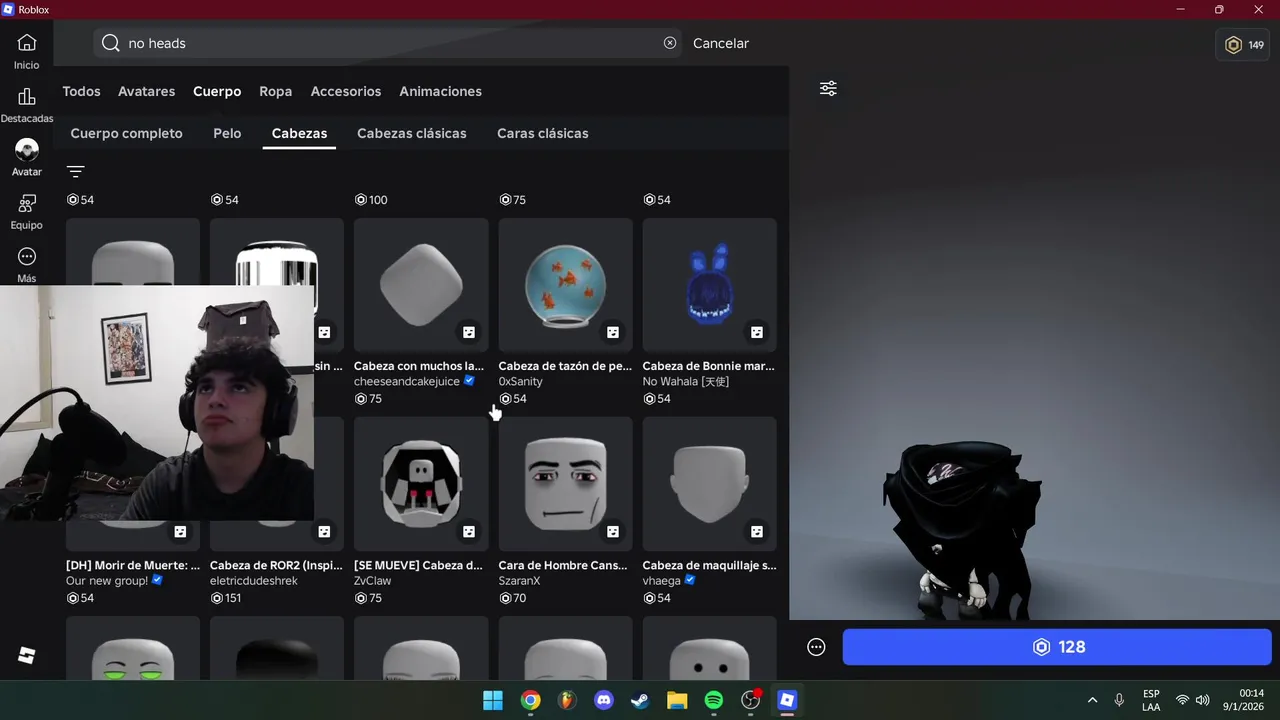This screenshot has width=1280, height=720.
Task: Open the Our new group! creator link
Action: click(x=107, y=581)
